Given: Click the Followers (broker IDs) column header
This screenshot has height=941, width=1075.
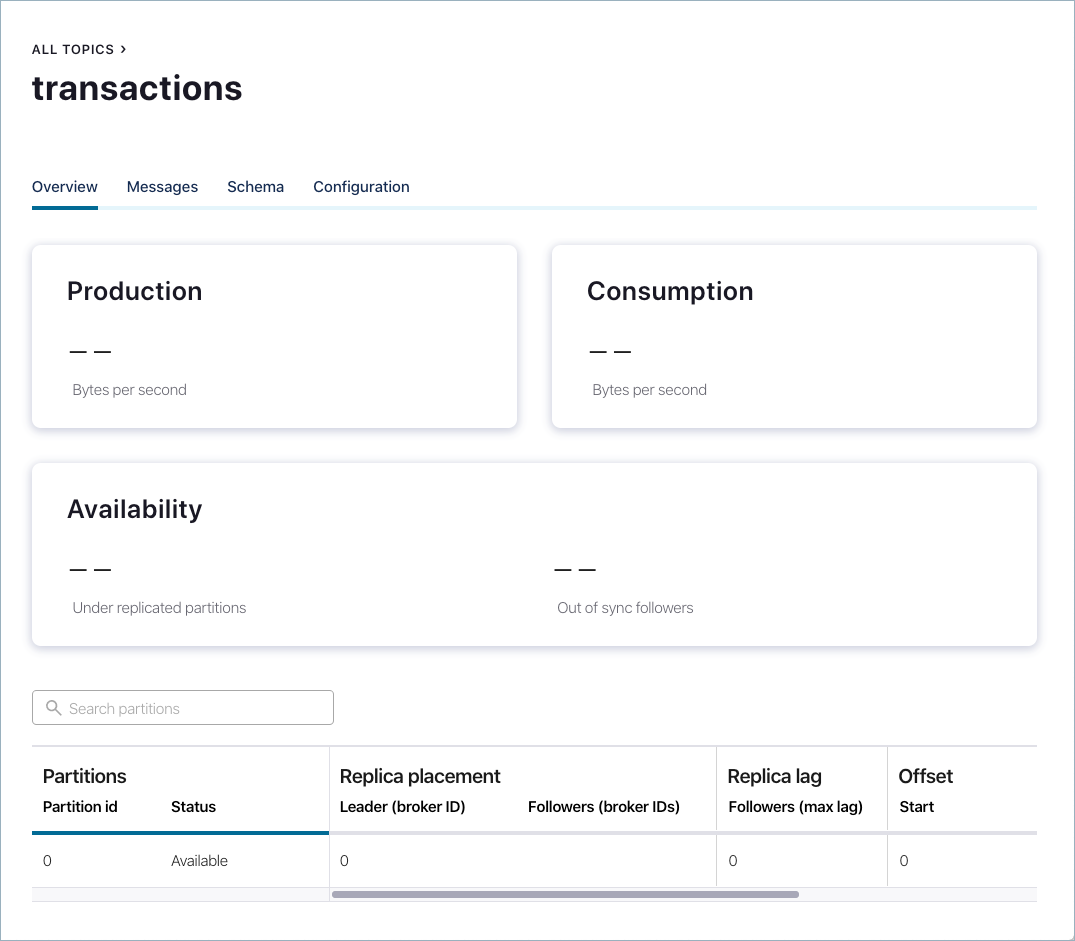Looking at the screenshot, I should 603,807.
